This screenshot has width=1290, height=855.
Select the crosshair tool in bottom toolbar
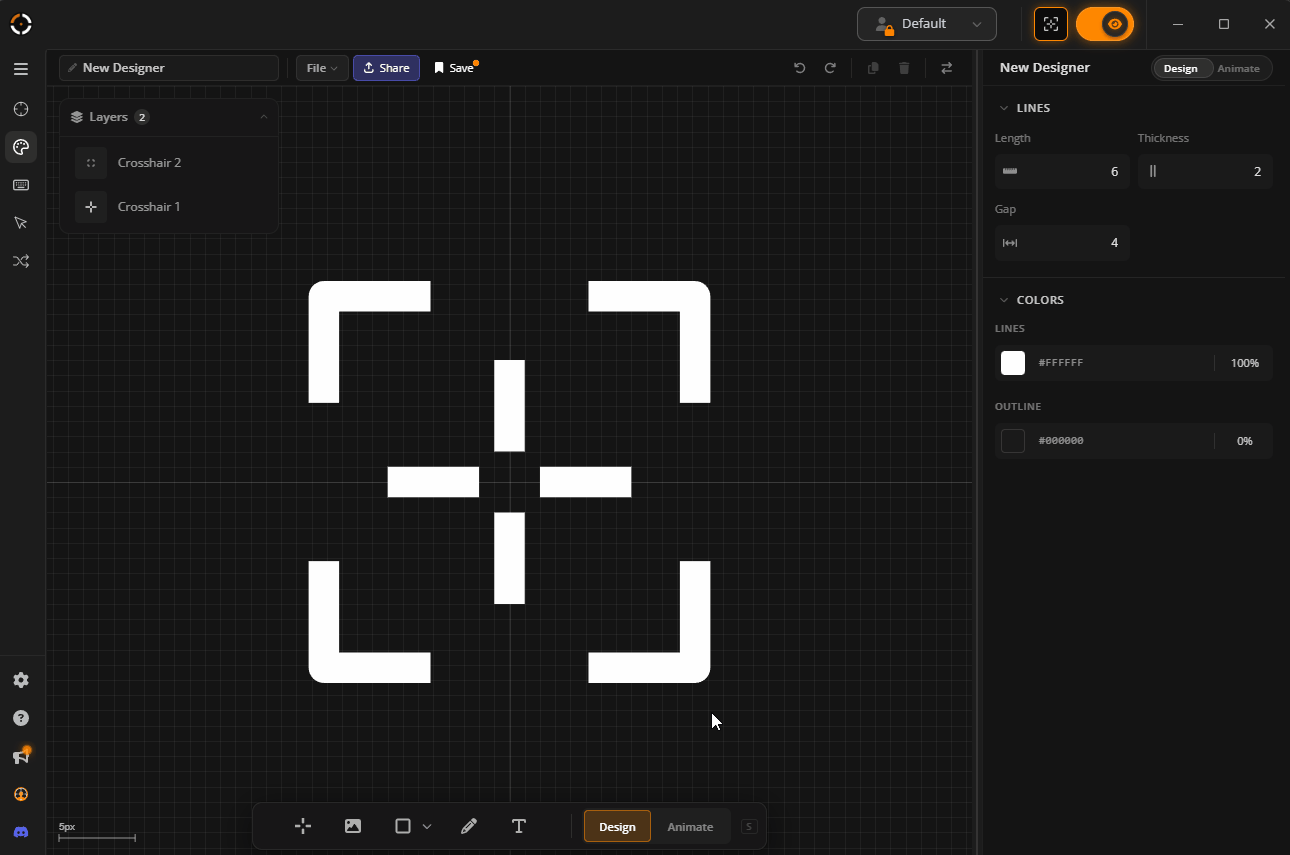tap(302, 826)
